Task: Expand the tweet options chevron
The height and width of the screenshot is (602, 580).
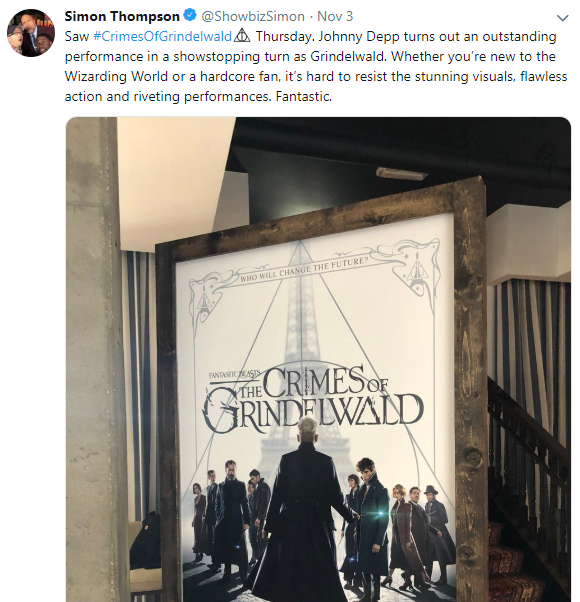Action: point(562,18)
